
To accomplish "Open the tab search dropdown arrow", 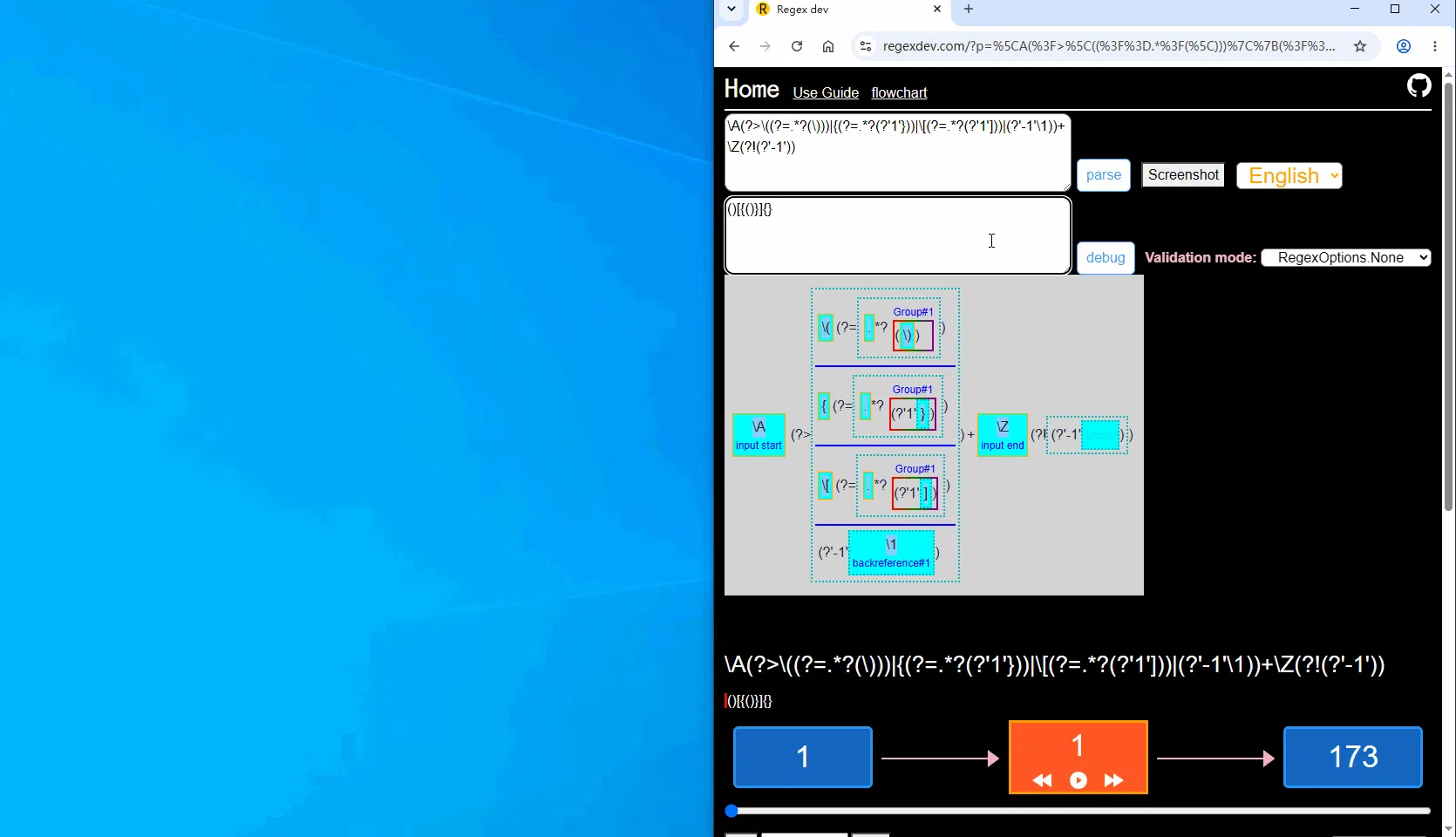I will coord(731,9).
